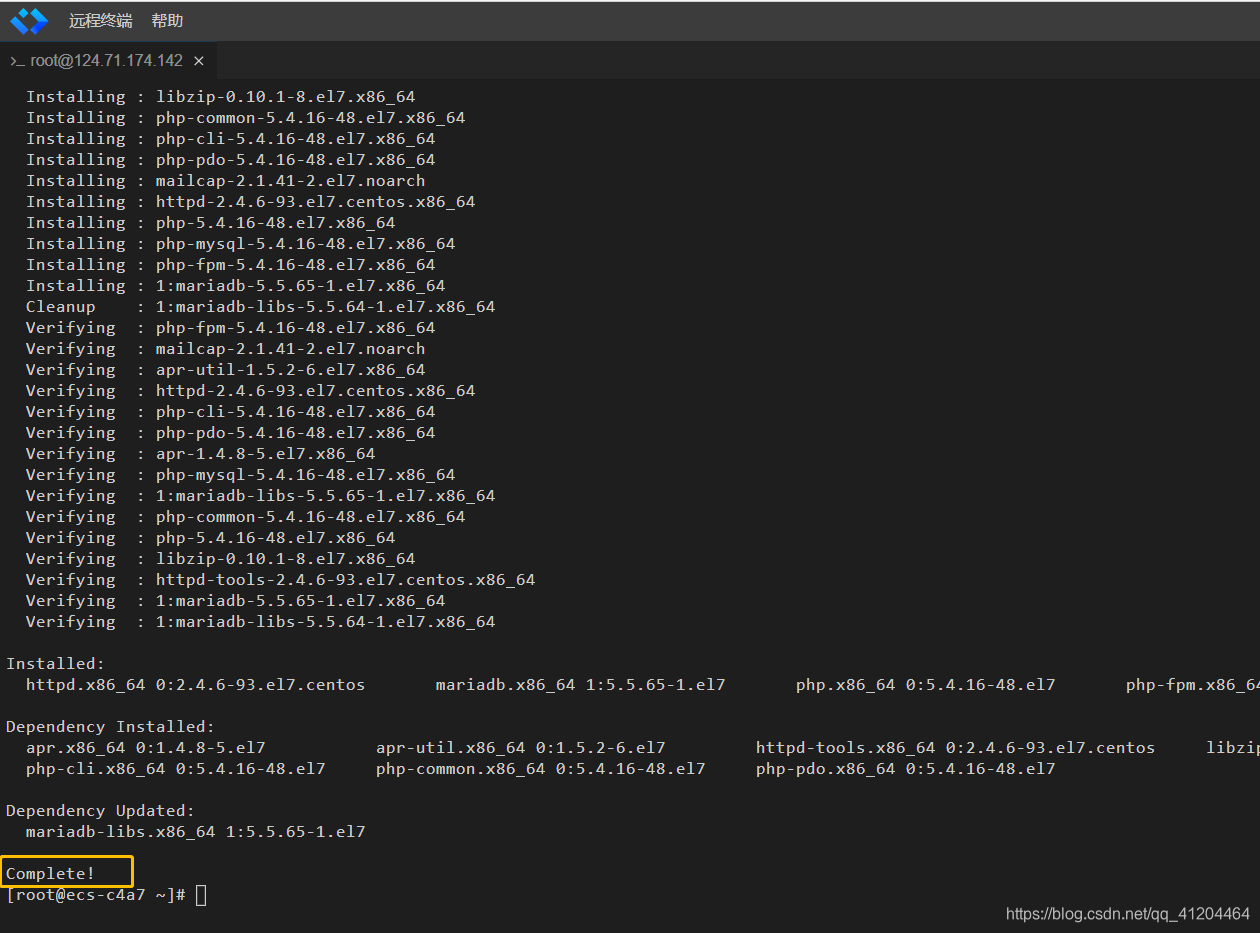Screen dimensions: 1260x933
Task: Click the 'Verifying : php-cli-5.4.16-48.el7.x86_64' line
Action: [x=230, y=412]
